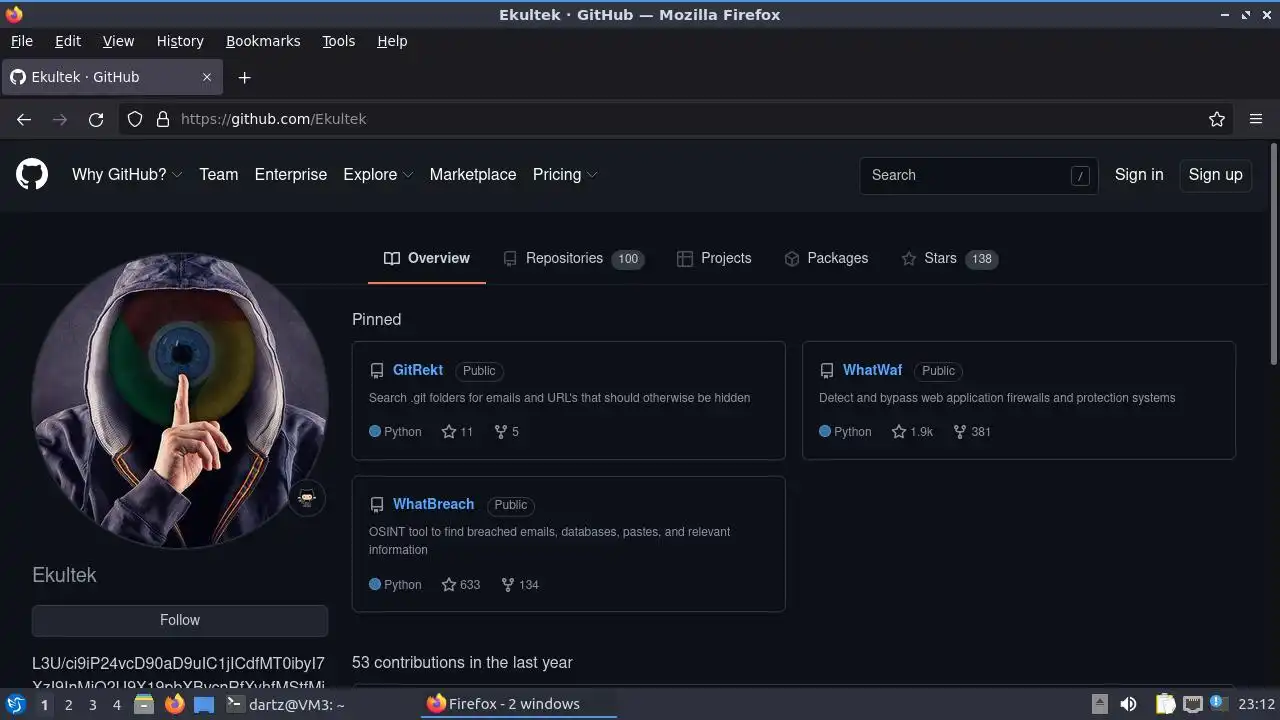Expand the Explore dropdown menu
1280x720 pixels.
378,174
